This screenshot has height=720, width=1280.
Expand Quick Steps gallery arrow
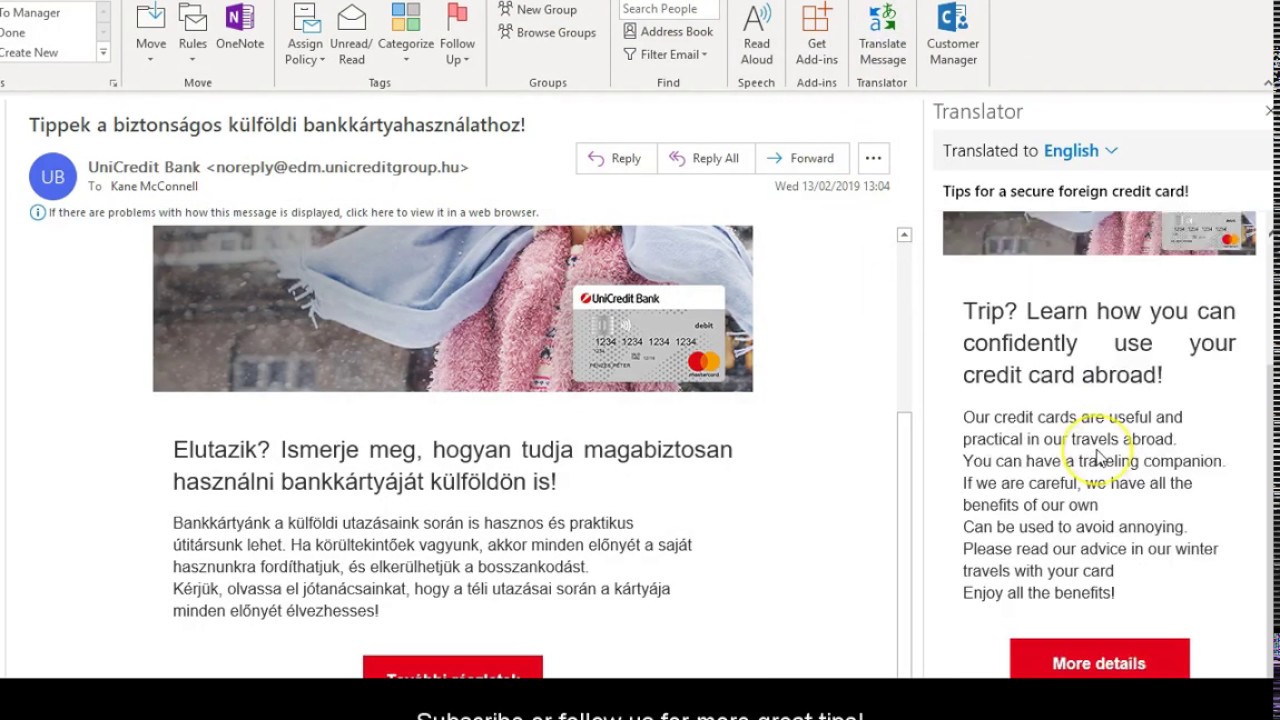coord(103,51)
